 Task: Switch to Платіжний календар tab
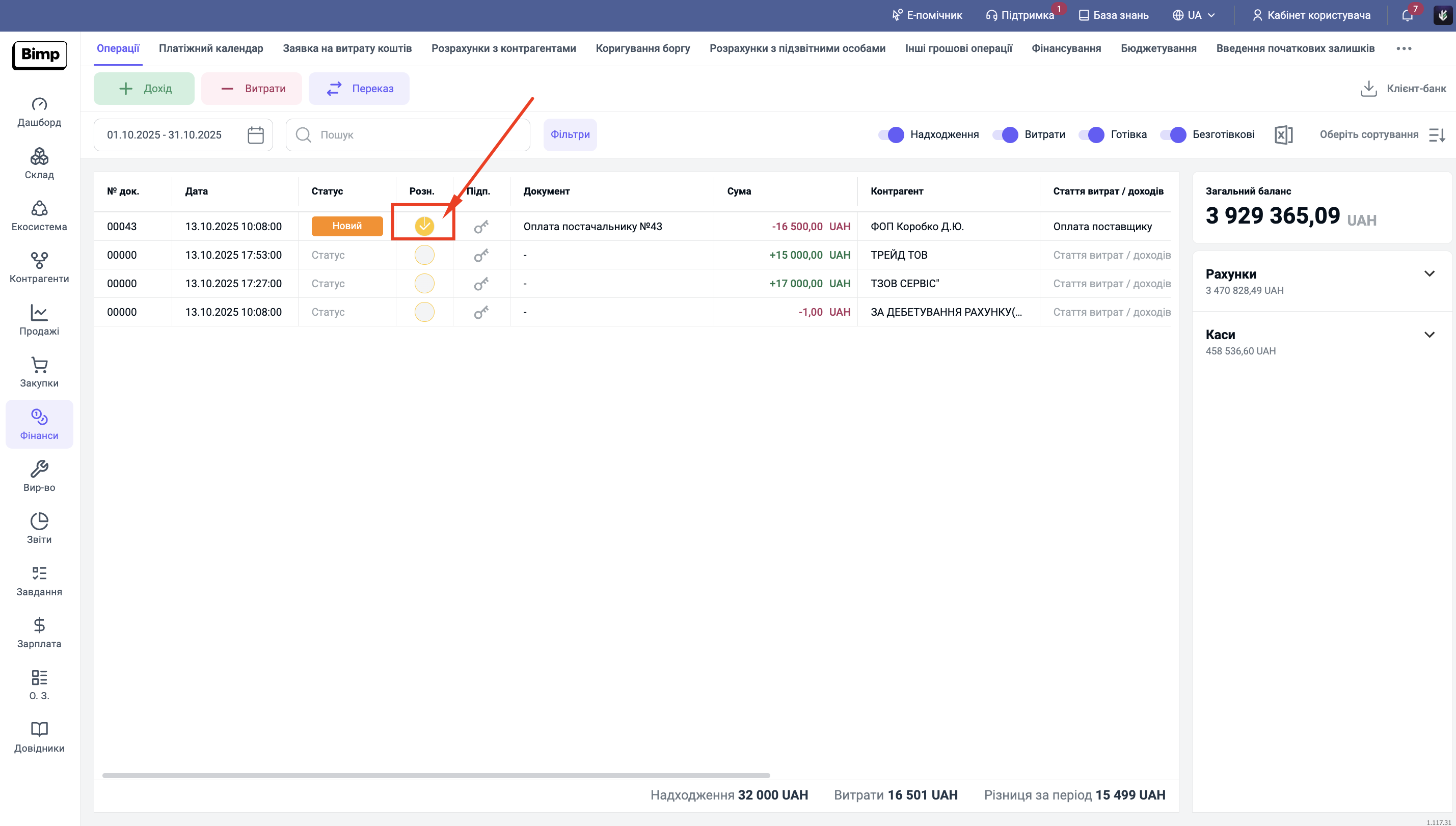(210, 48)
